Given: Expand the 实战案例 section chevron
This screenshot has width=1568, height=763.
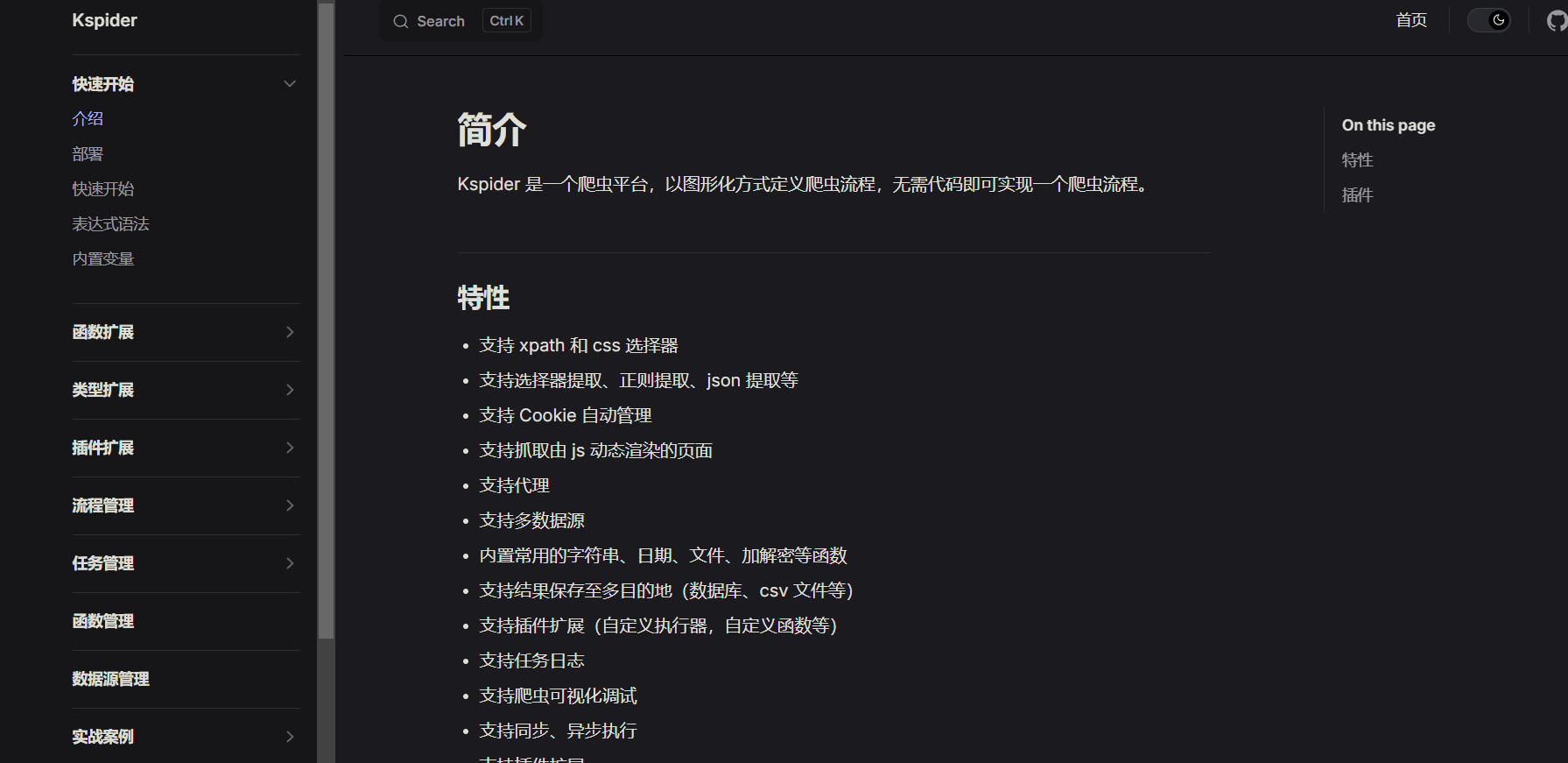Looking at the screenshot, I should click(290, 737).
